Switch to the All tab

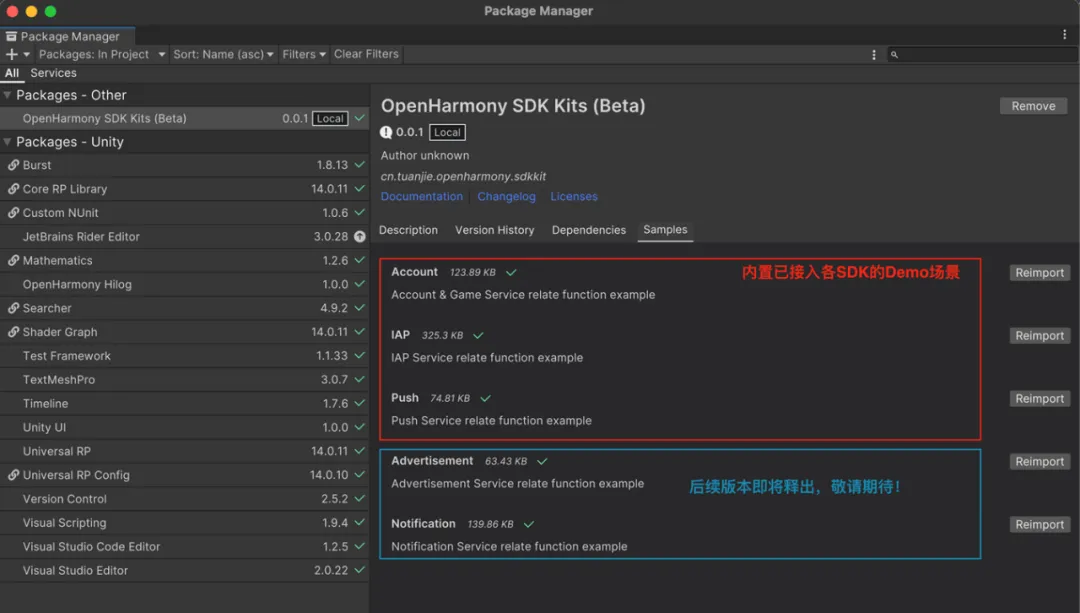(x=12, y=73)
